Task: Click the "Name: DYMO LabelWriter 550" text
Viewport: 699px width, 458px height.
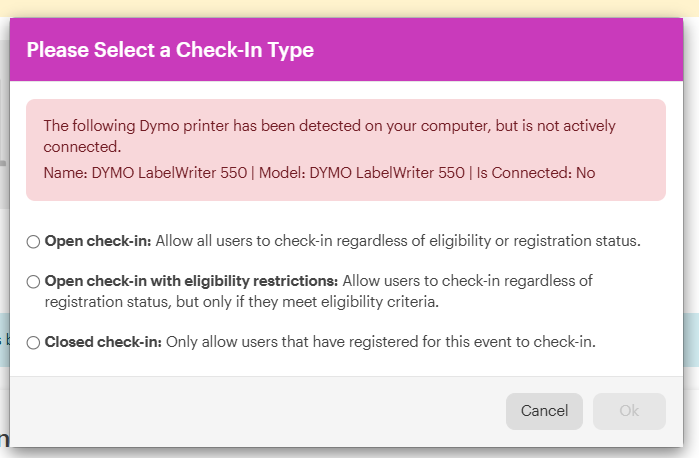Action: tap(144, 173)
